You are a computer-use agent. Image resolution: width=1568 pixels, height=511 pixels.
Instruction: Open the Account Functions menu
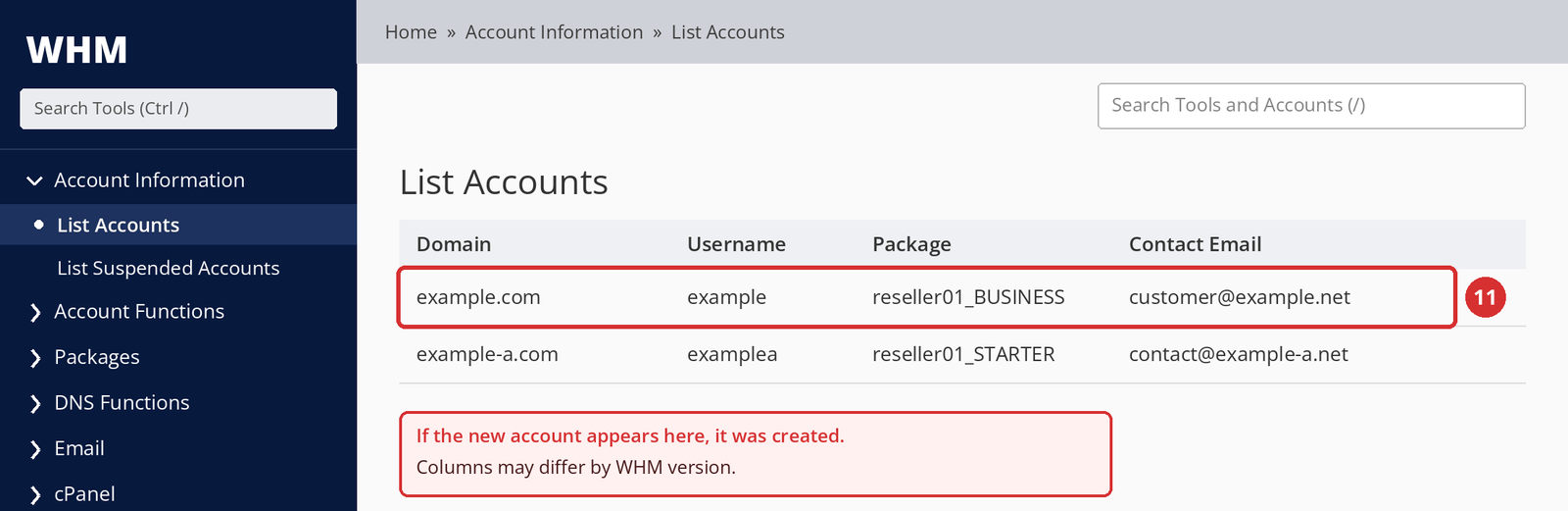click(x=139, y=312)
